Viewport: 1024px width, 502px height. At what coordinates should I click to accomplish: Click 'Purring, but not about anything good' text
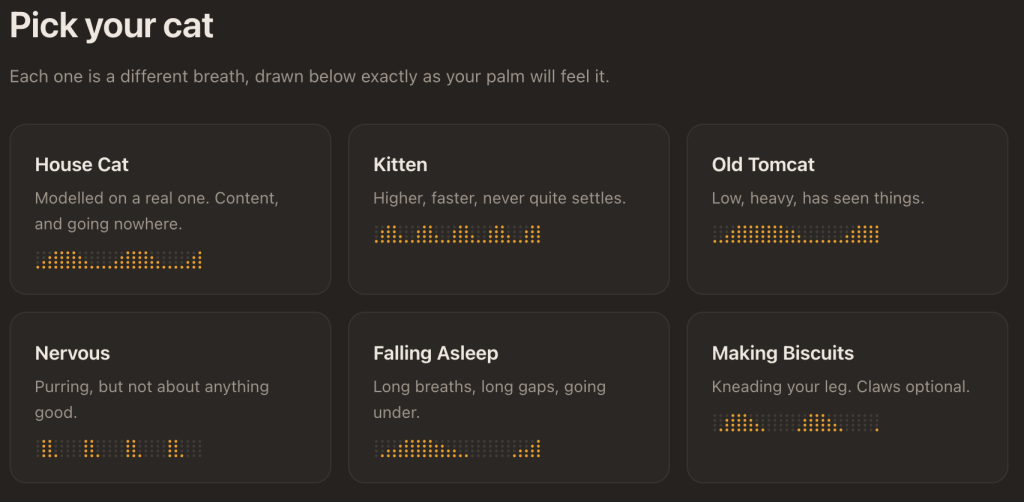(152, 400)
